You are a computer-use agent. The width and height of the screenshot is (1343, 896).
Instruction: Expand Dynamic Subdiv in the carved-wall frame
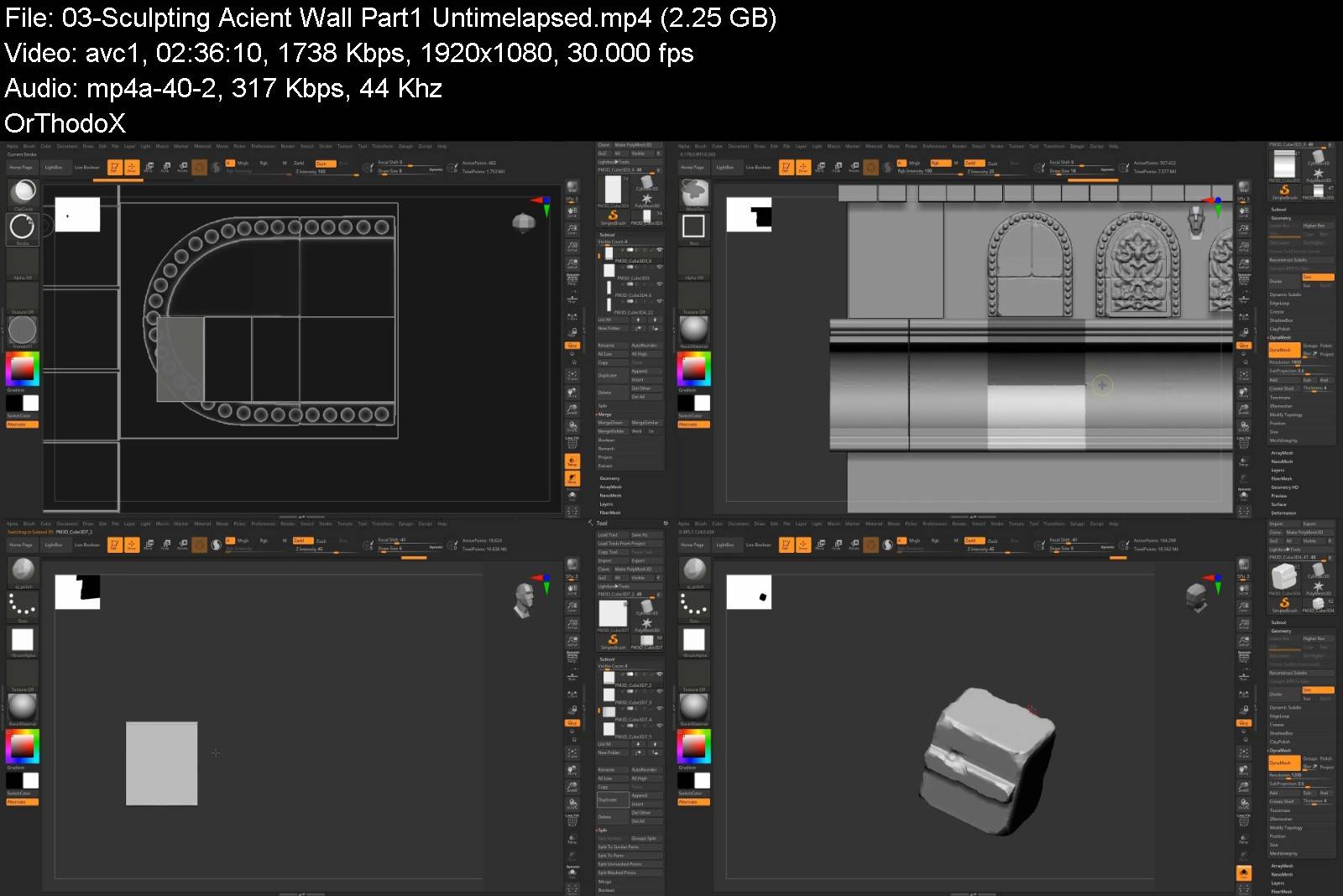coord(1285,294)
